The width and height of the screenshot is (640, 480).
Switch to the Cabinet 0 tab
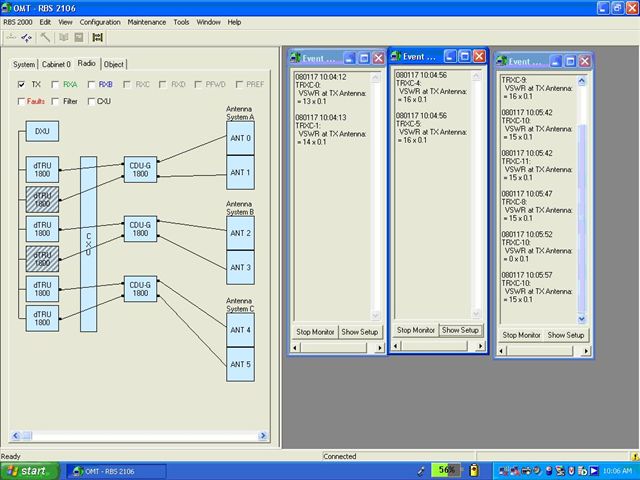[x=56, y=64]
